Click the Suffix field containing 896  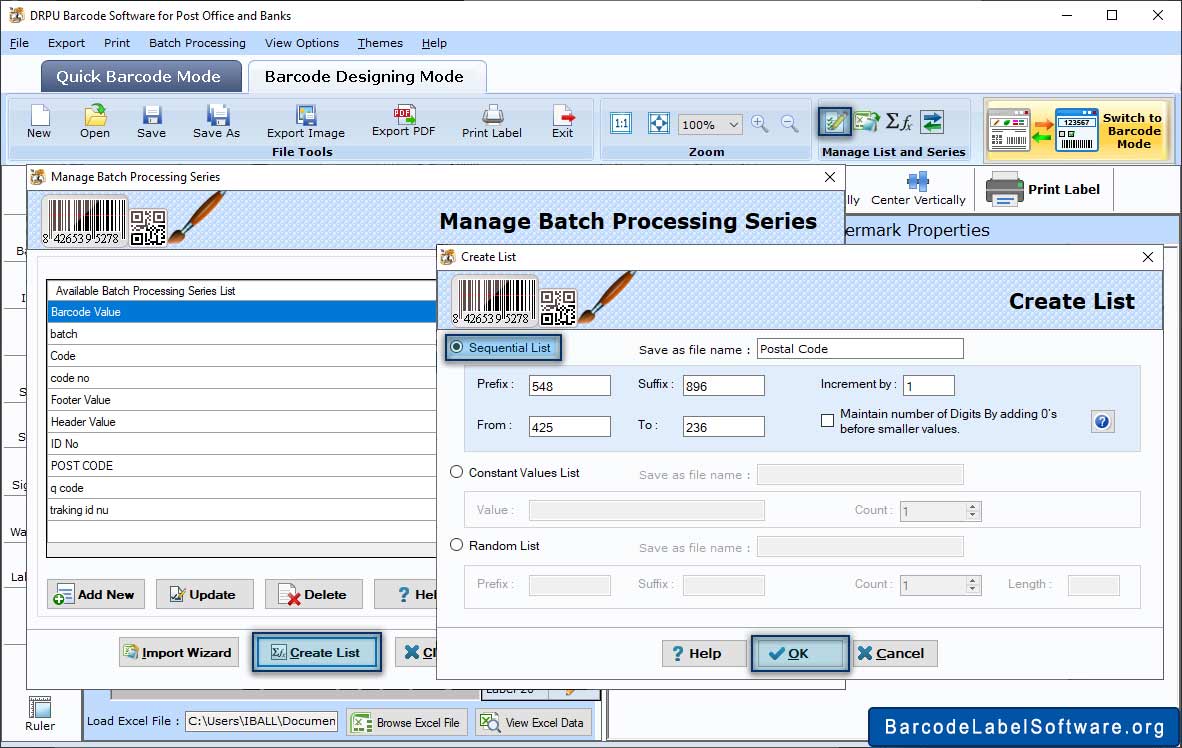pyautogui.click(x=724, y=385)
